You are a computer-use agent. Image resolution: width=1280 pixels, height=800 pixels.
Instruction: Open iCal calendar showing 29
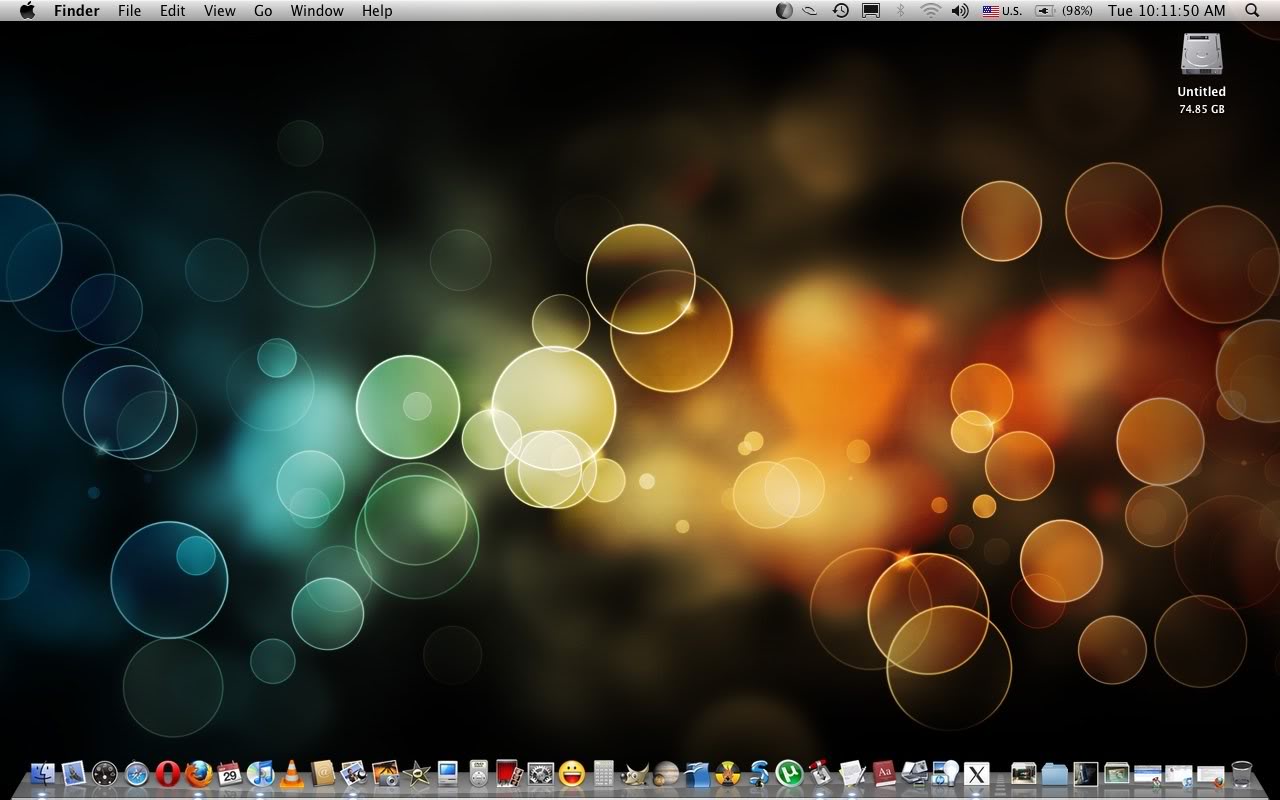coord(229,773)
